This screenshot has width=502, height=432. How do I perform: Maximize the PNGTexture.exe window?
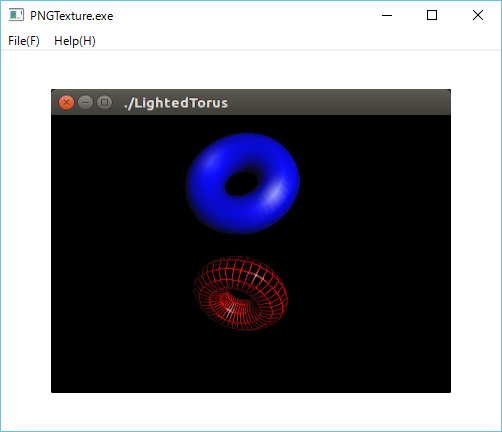[432, 15]
